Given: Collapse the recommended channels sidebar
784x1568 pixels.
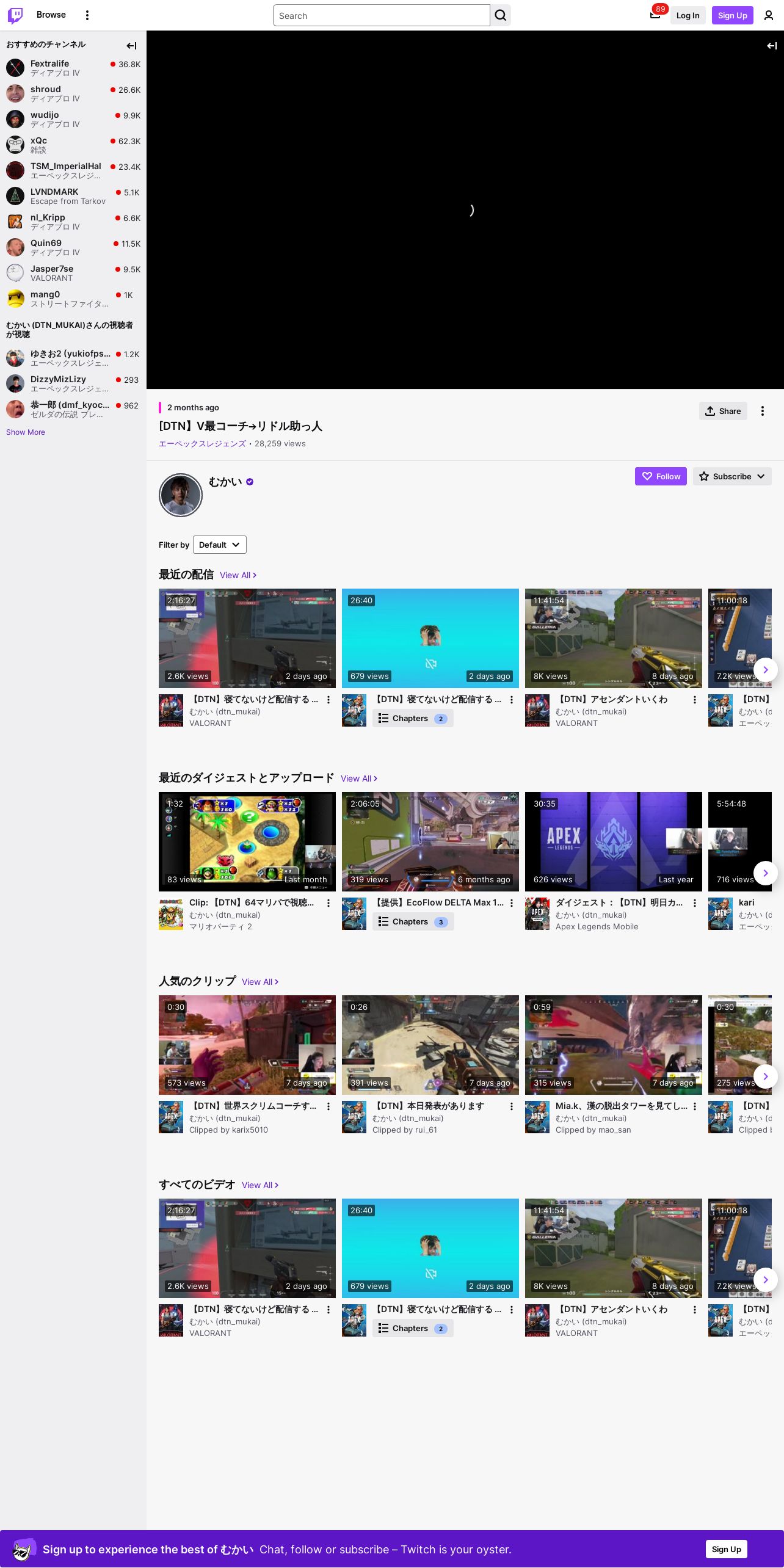Looking at the screenshot, I should 131,46.
